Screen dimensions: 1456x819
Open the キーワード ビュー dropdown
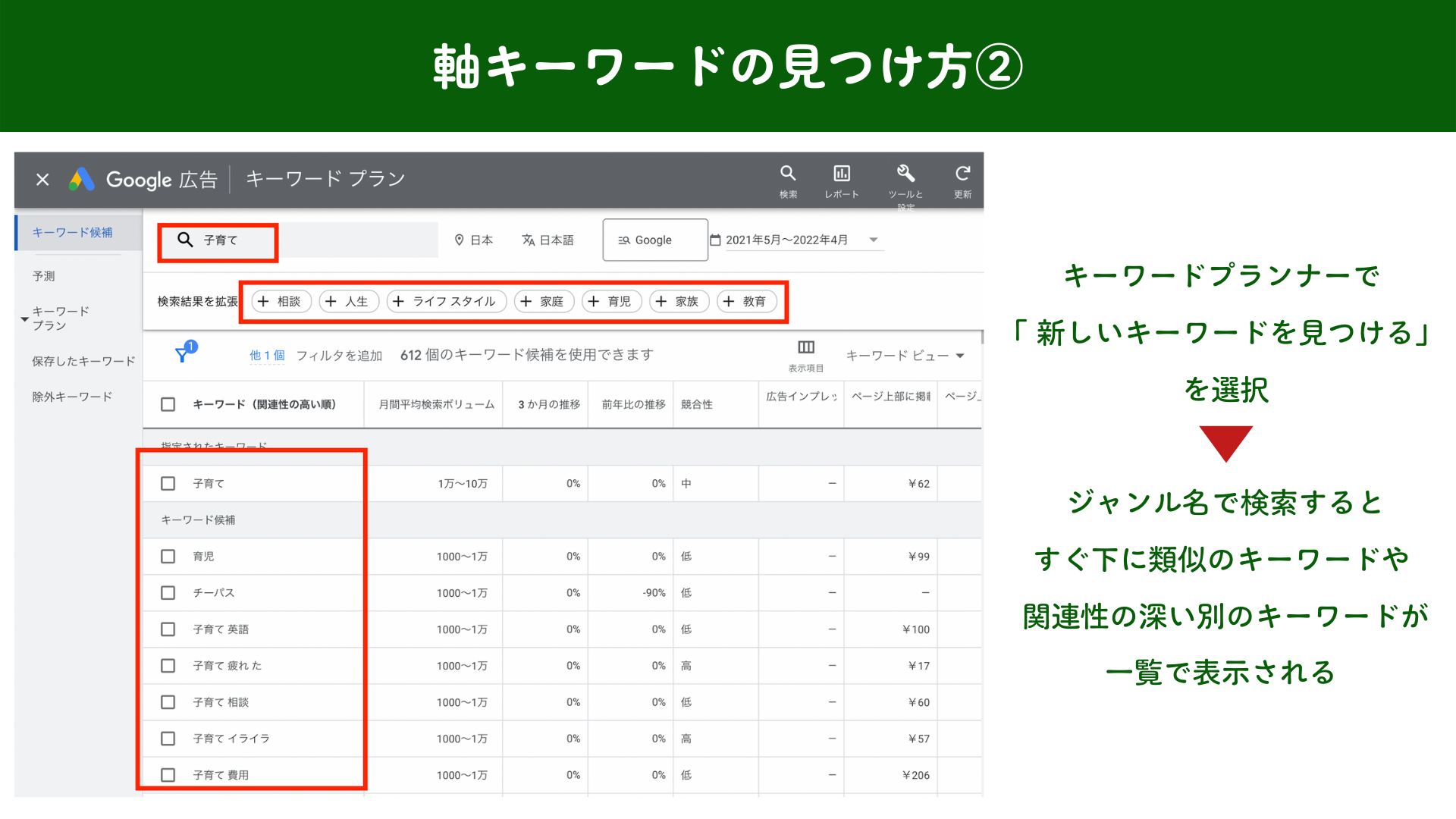coord(905,356)
